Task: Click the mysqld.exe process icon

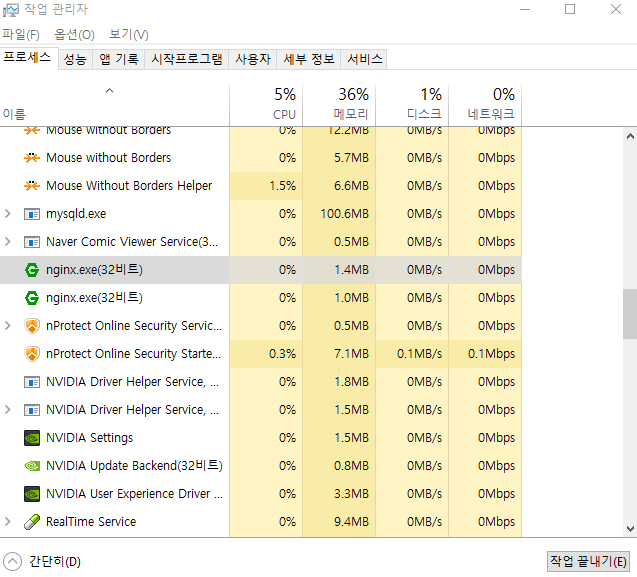Action: point(32,214)
